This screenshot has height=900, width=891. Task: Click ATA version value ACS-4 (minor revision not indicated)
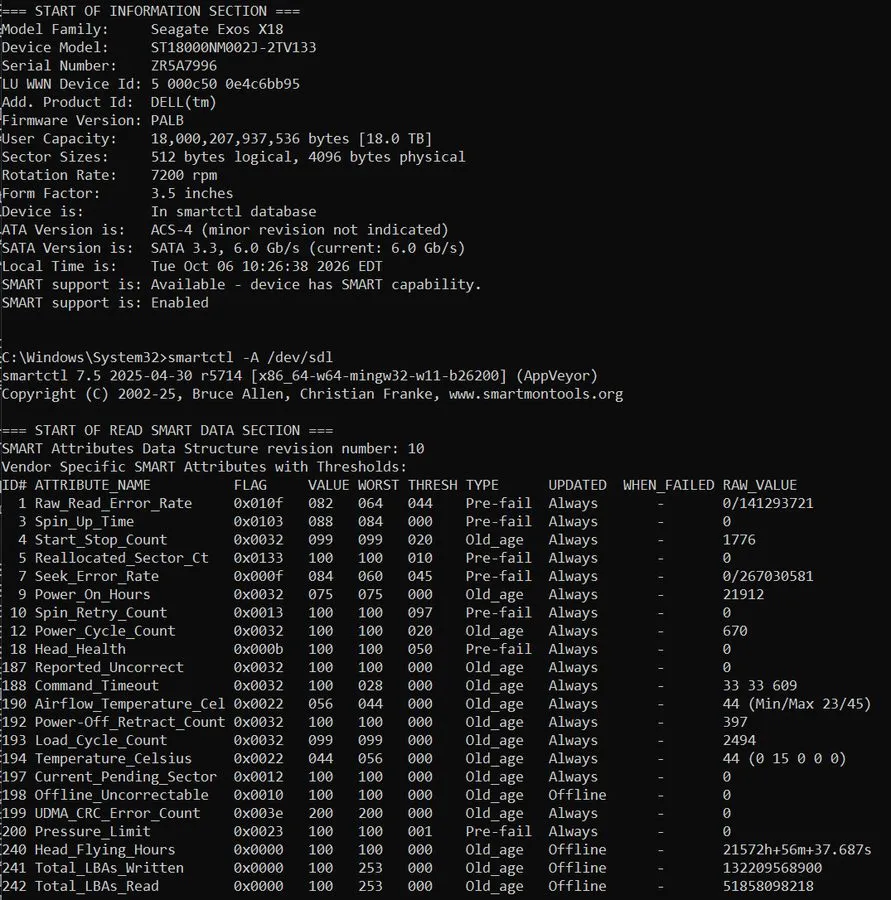click(x=299, y=230)
